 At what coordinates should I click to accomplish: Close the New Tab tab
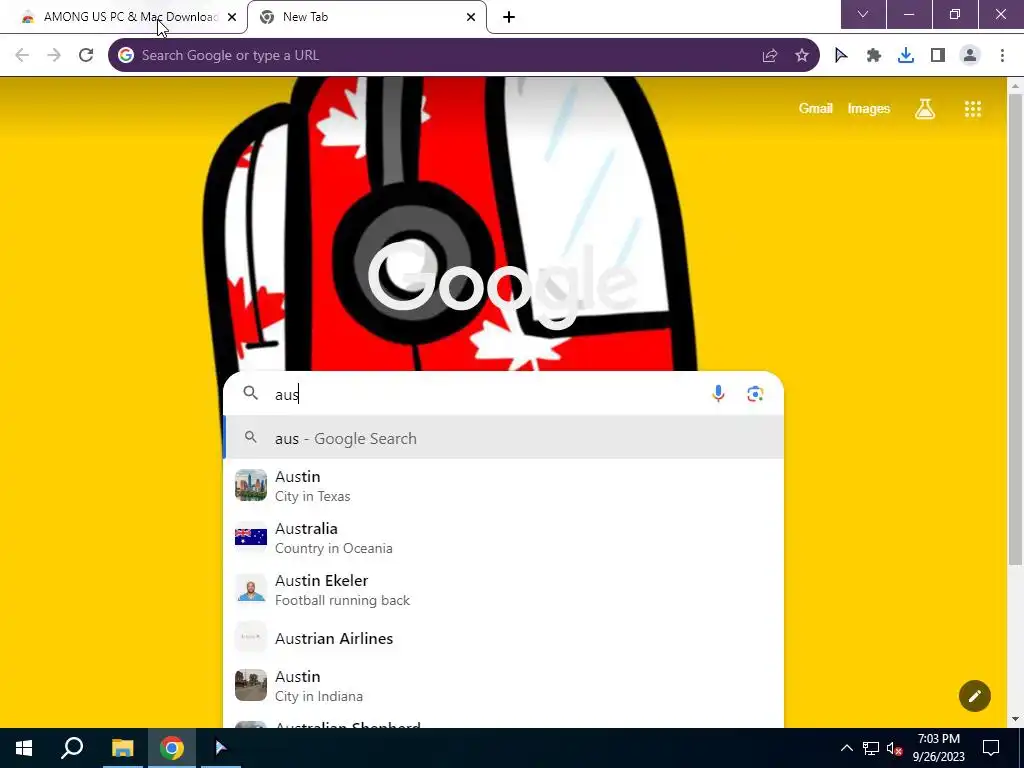[471, 18]
